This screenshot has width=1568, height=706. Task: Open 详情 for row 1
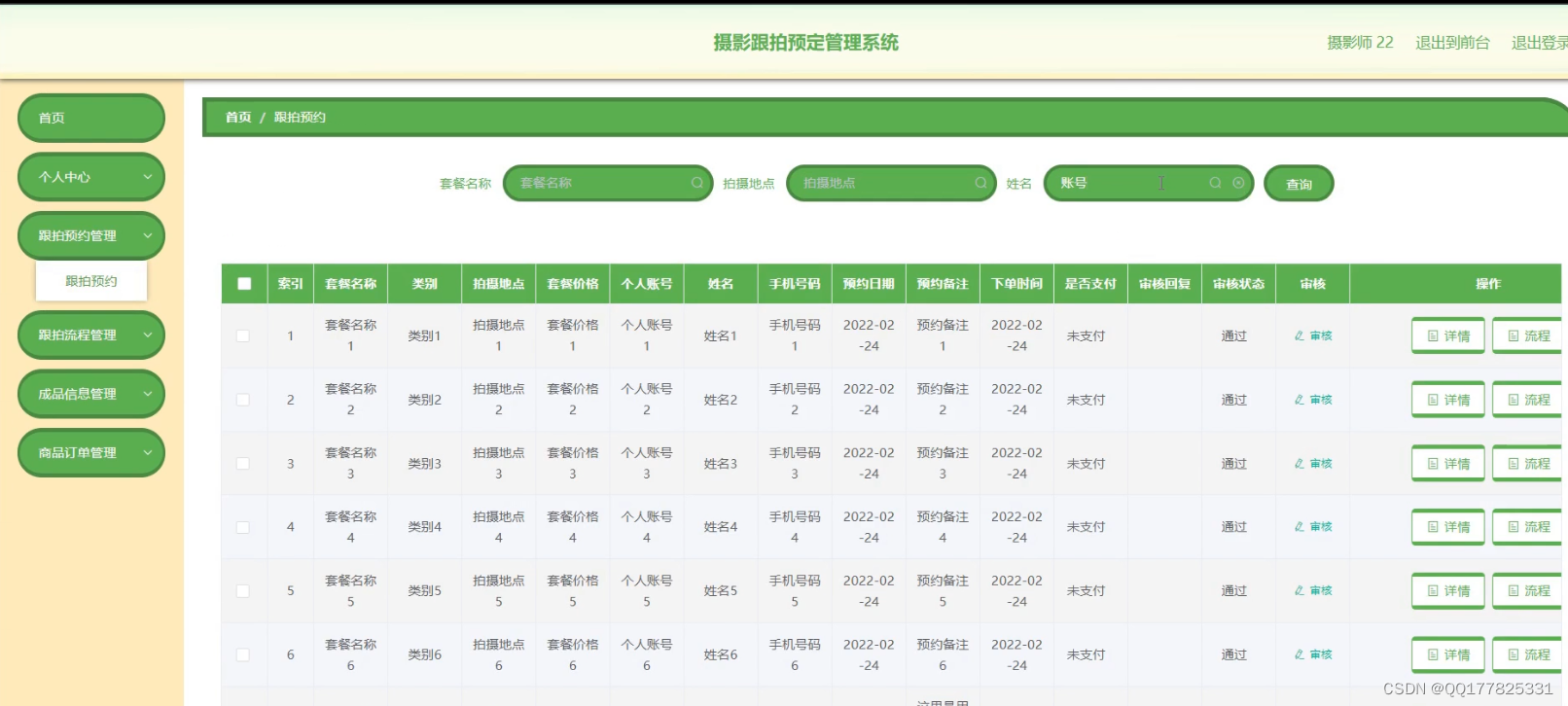(x=1448, y=335)
